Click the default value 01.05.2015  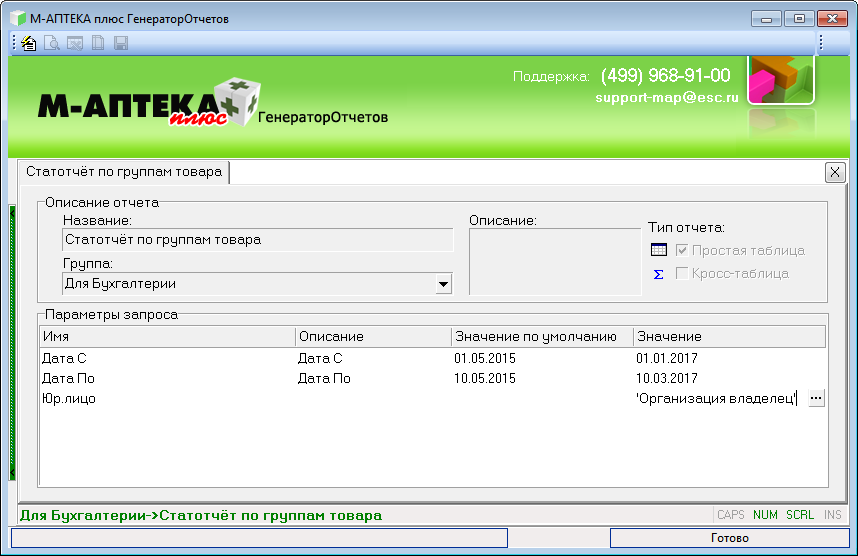pyautogui.click(x=485, y=358)
